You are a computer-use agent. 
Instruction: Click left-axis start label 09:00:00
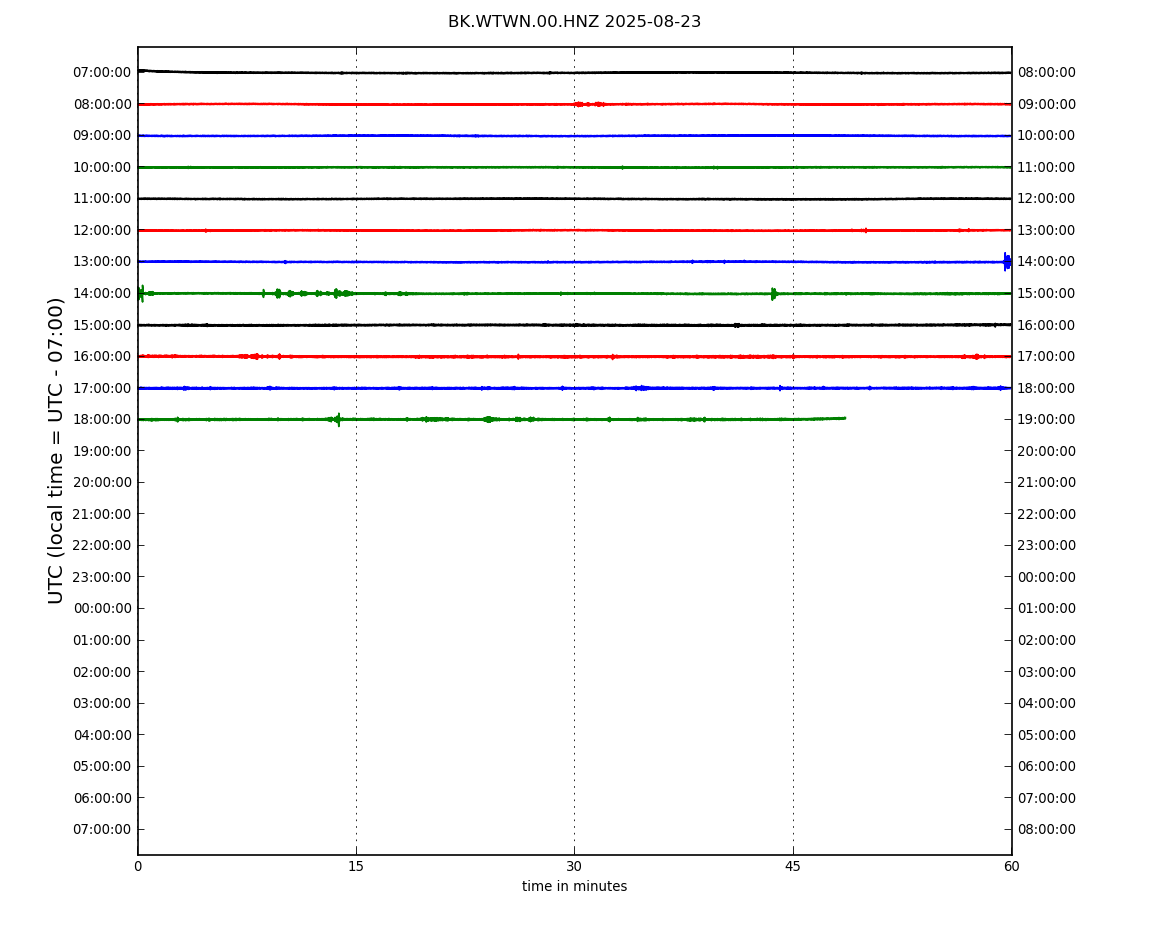[x=103, y=136]
